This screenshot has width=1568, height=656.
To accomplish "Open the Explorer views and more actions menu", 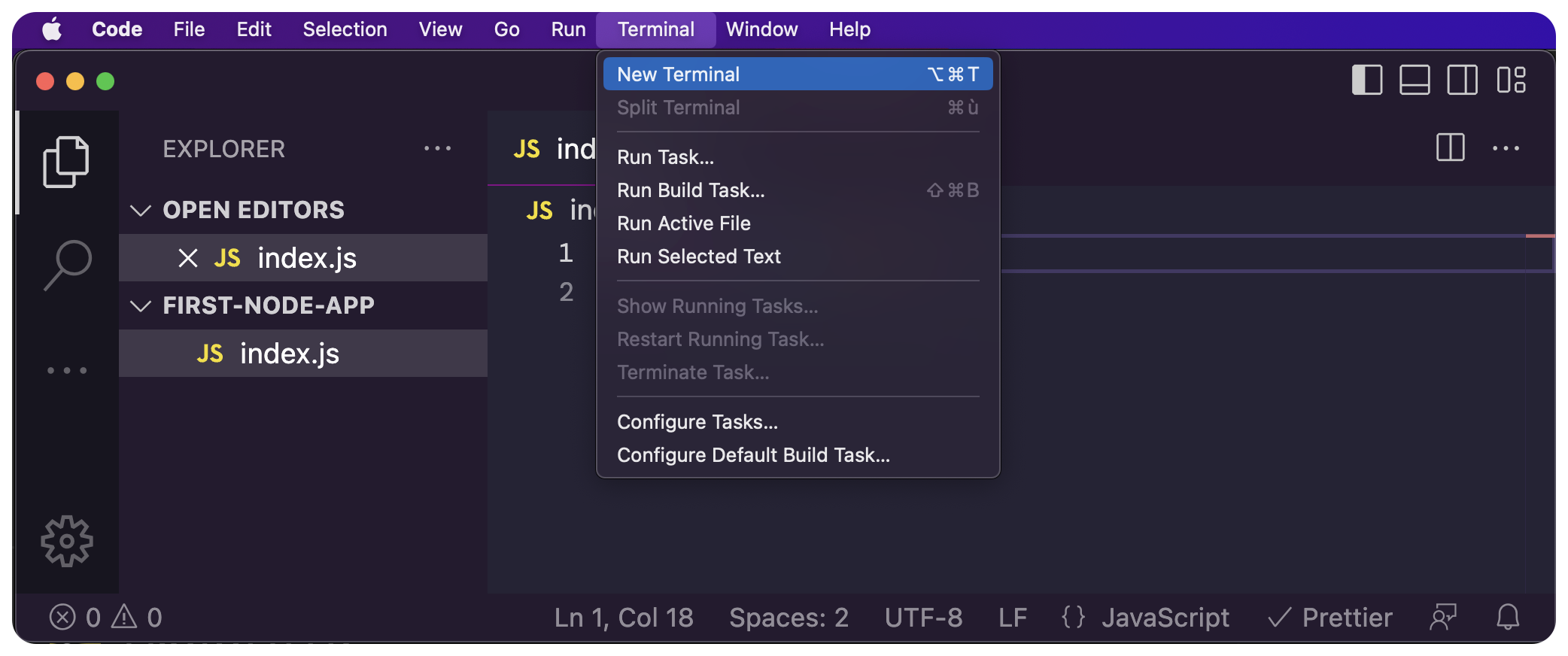I will (437, 148).
